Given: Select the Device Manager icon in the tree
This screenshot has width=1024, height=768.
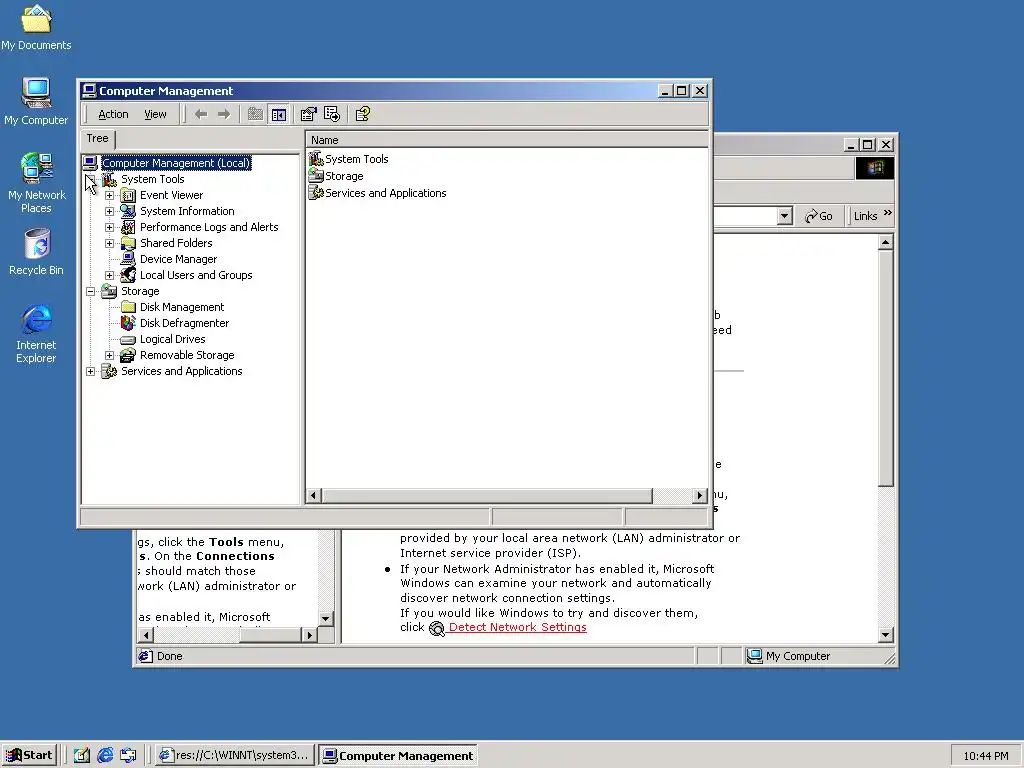Looking at the screenshot, I should pyautogui.click(x=129, y=259).
